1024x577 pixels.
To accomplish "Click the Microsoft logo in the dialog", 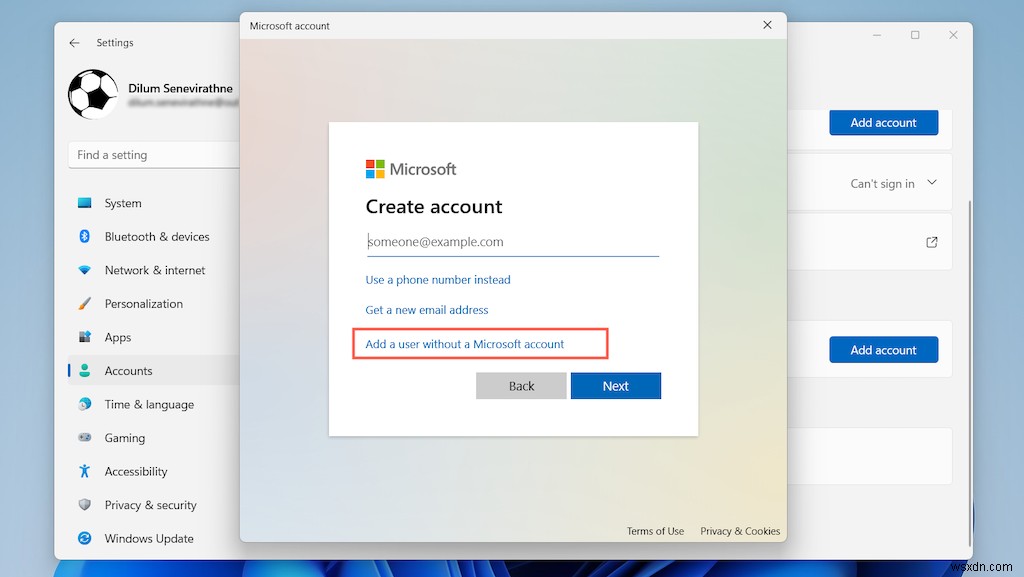I will click(377, 168).
